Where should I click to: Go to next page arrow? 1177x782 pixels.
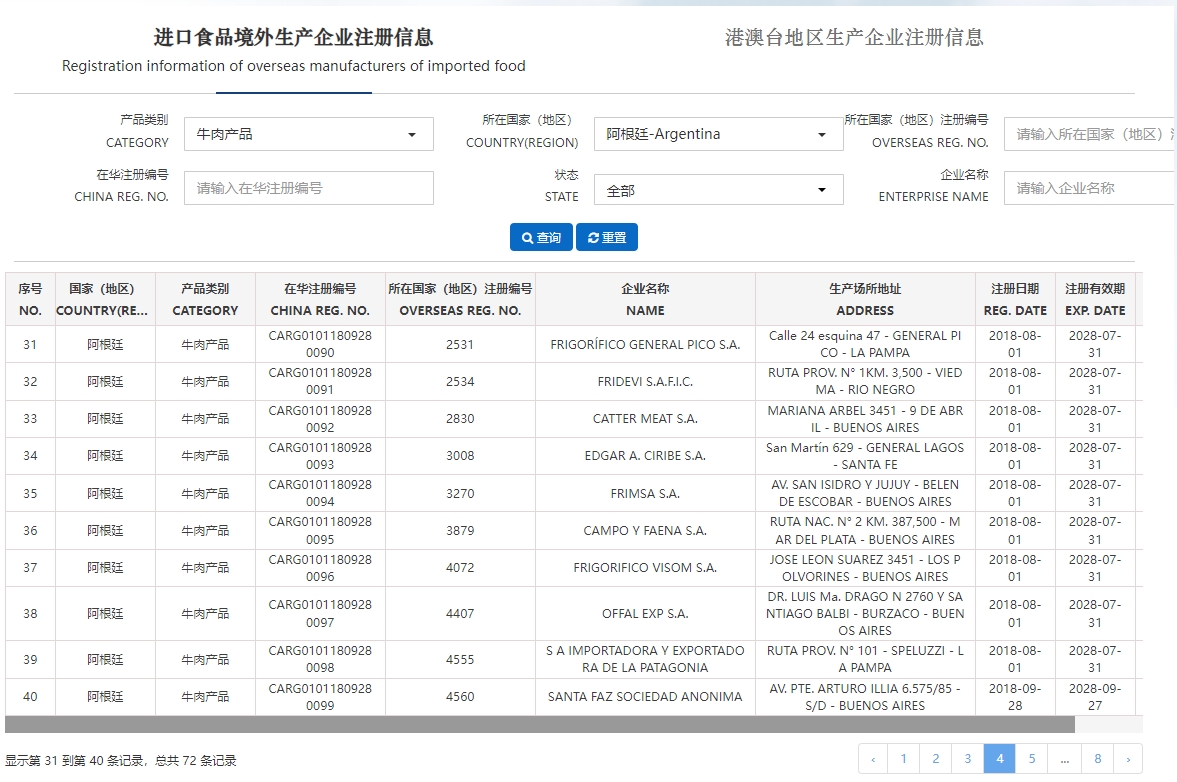(1128, 759)
